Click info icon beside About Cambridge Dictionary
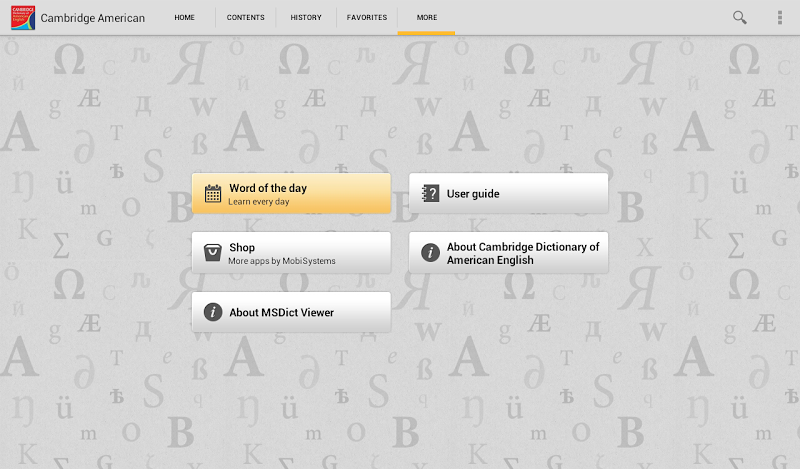Viewport: 800px width, 469px height. [430, 253]
